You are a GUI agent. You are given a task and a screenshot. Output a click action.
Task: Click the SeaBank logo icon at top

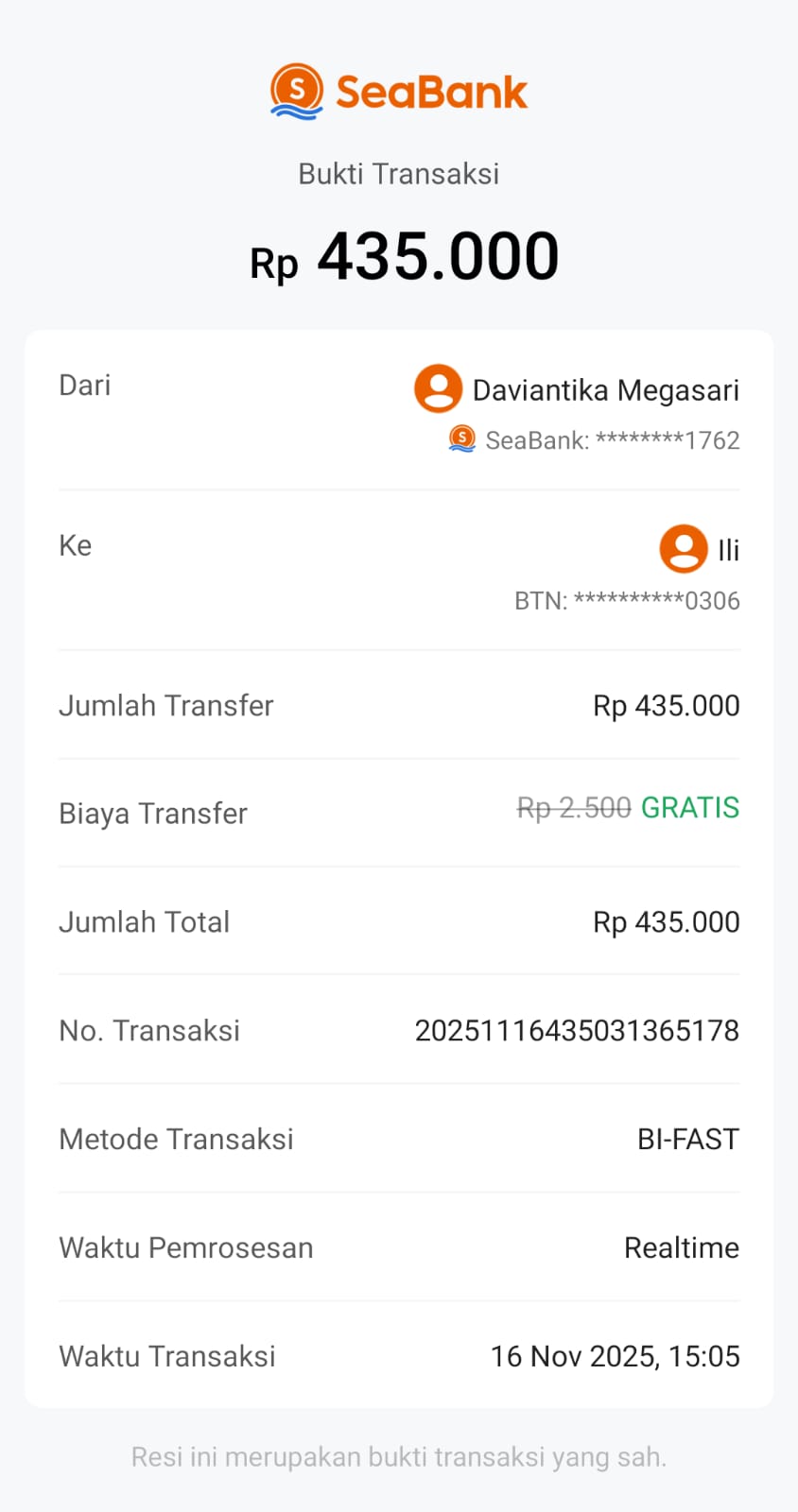coord(297,92)
